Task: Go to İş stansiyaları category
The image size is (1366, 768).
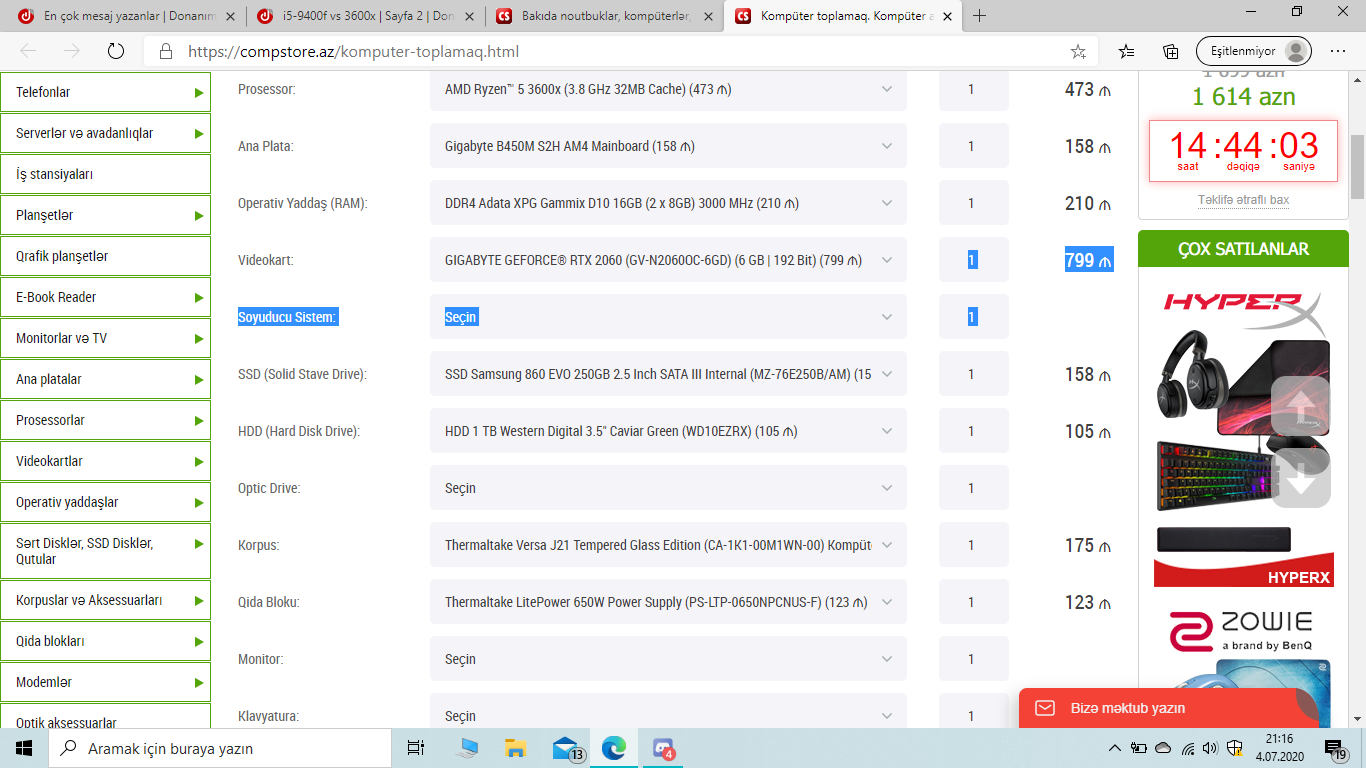Action: (105, 174)
